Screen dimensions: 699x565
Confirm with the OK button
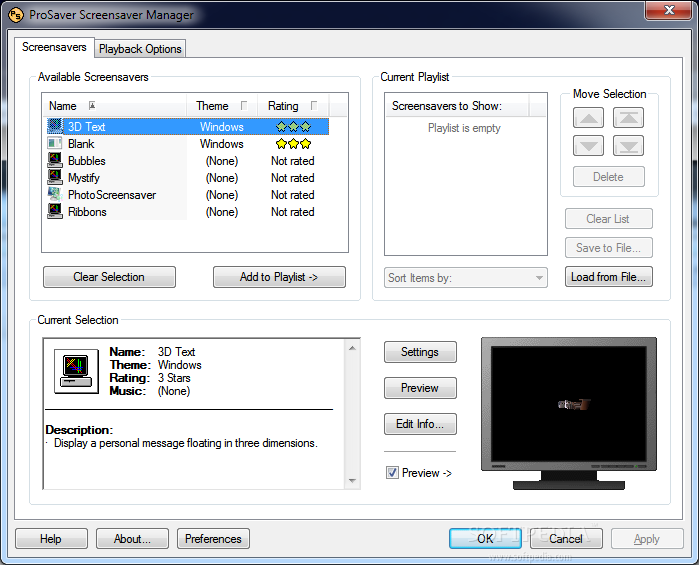(485, 539)
